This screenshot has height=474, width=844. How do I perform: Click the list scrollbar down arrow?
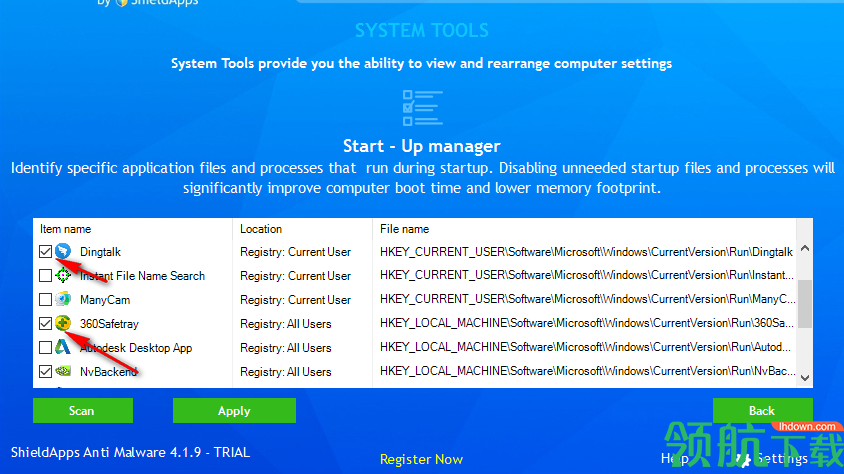tap(805, 378)
